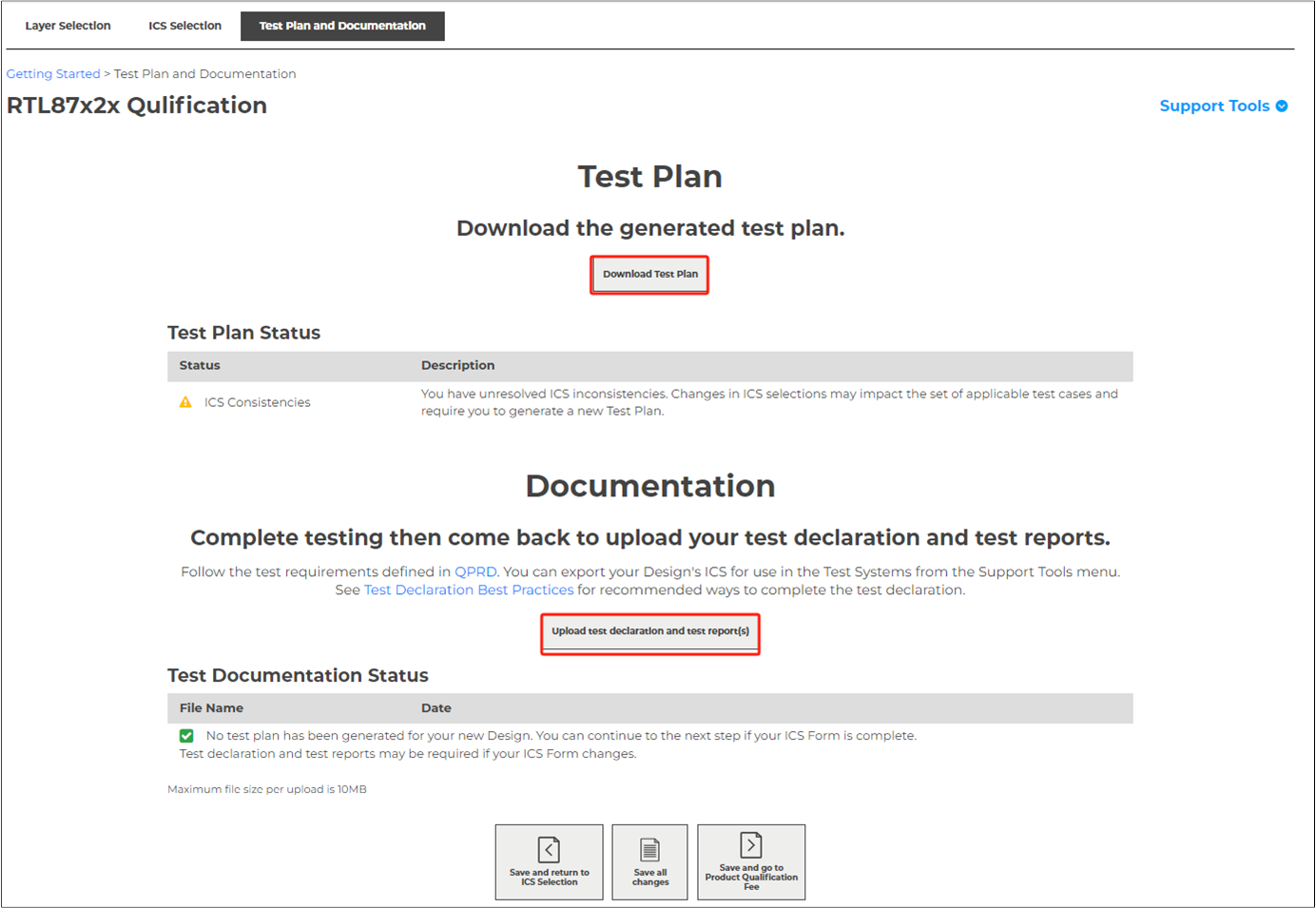
Task: Click the Support Tools chevron icon
Action: coord(1282,106)
